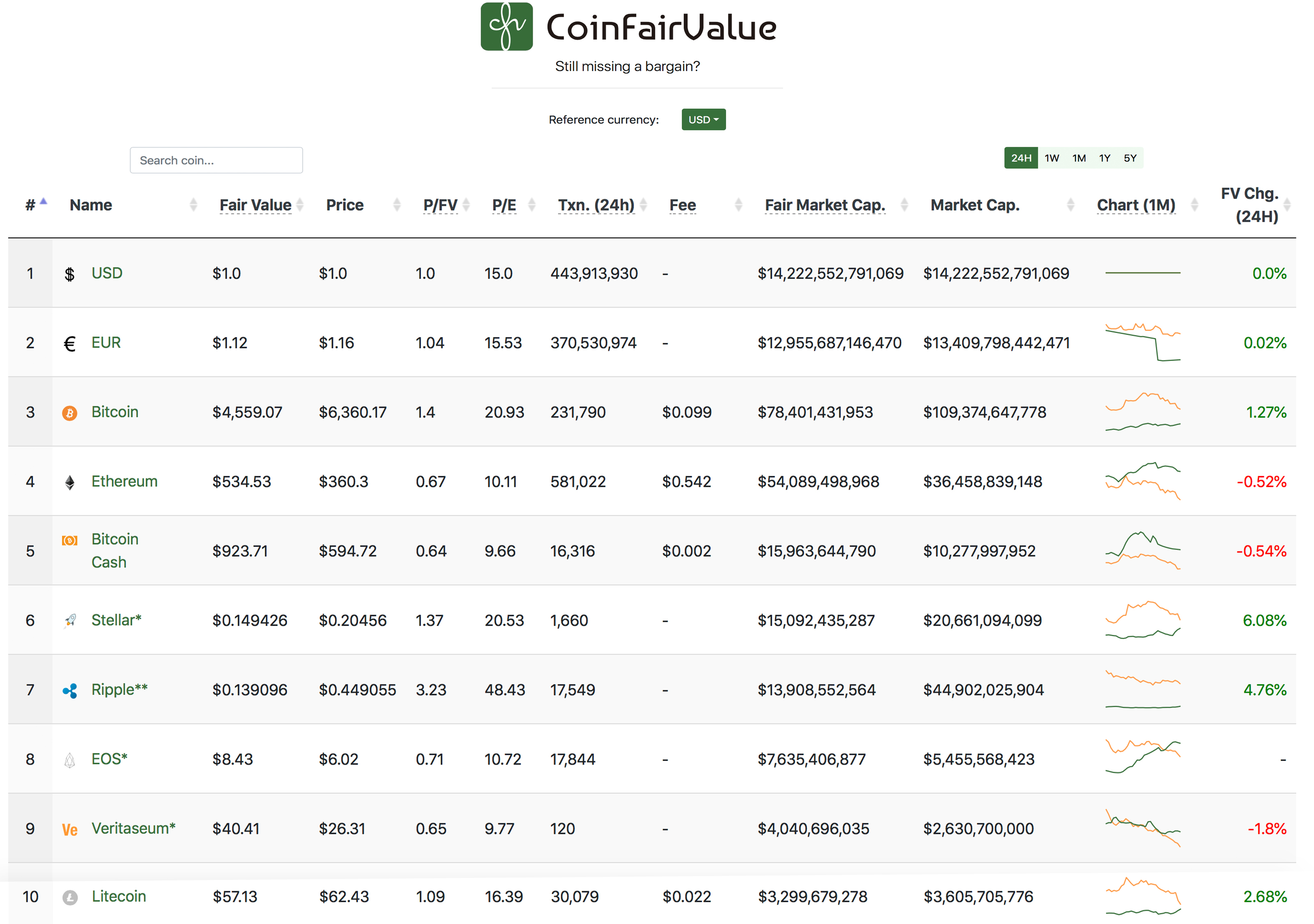The height and width of the screenshot is (924, 1314).
Task: Open the Ripple** coin link
Action: (119, 689)
